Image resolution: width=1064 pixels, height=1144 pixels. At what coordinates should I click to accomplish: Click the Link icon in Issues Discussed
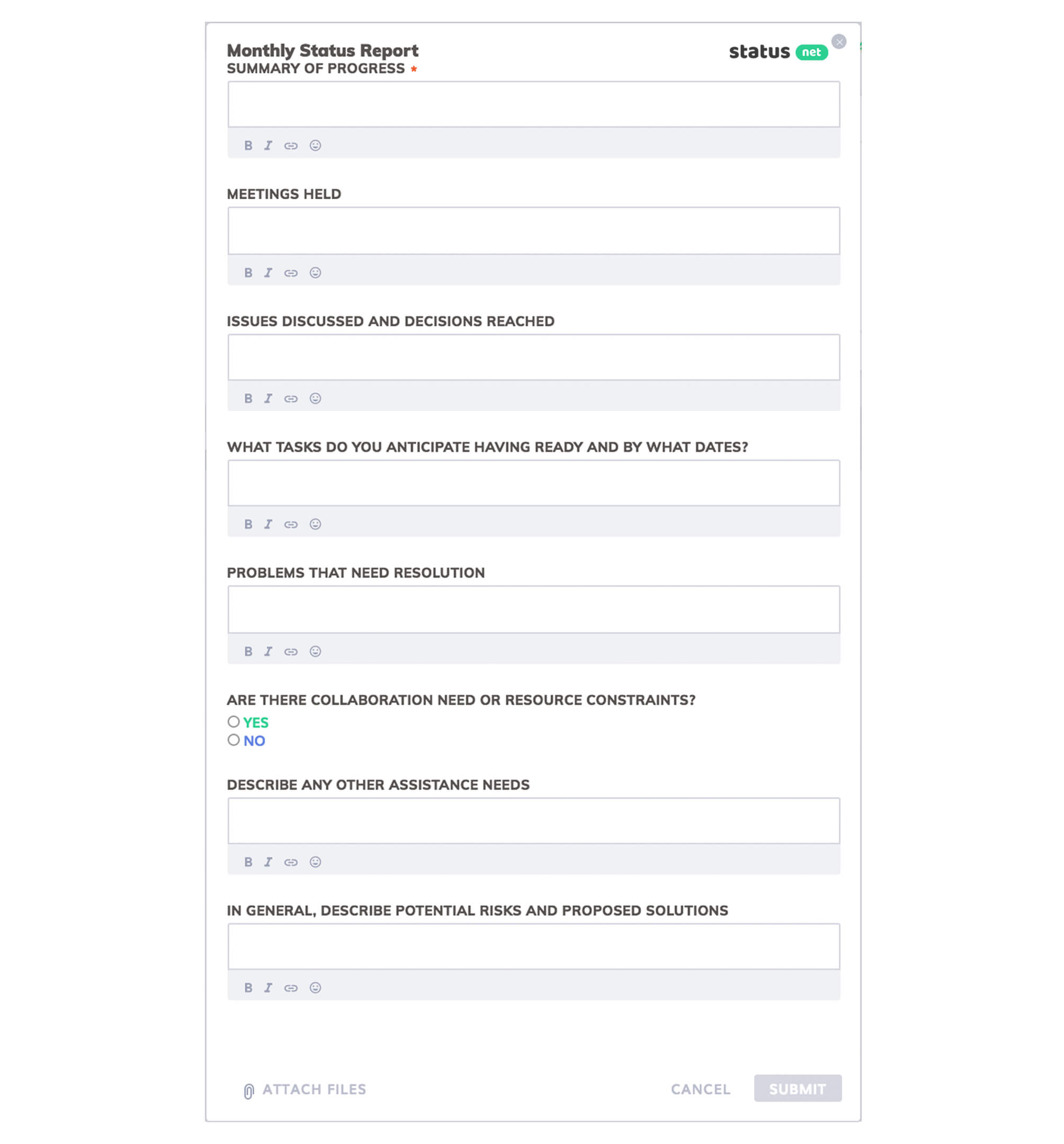pyautogui.click(x=290, y=398)
